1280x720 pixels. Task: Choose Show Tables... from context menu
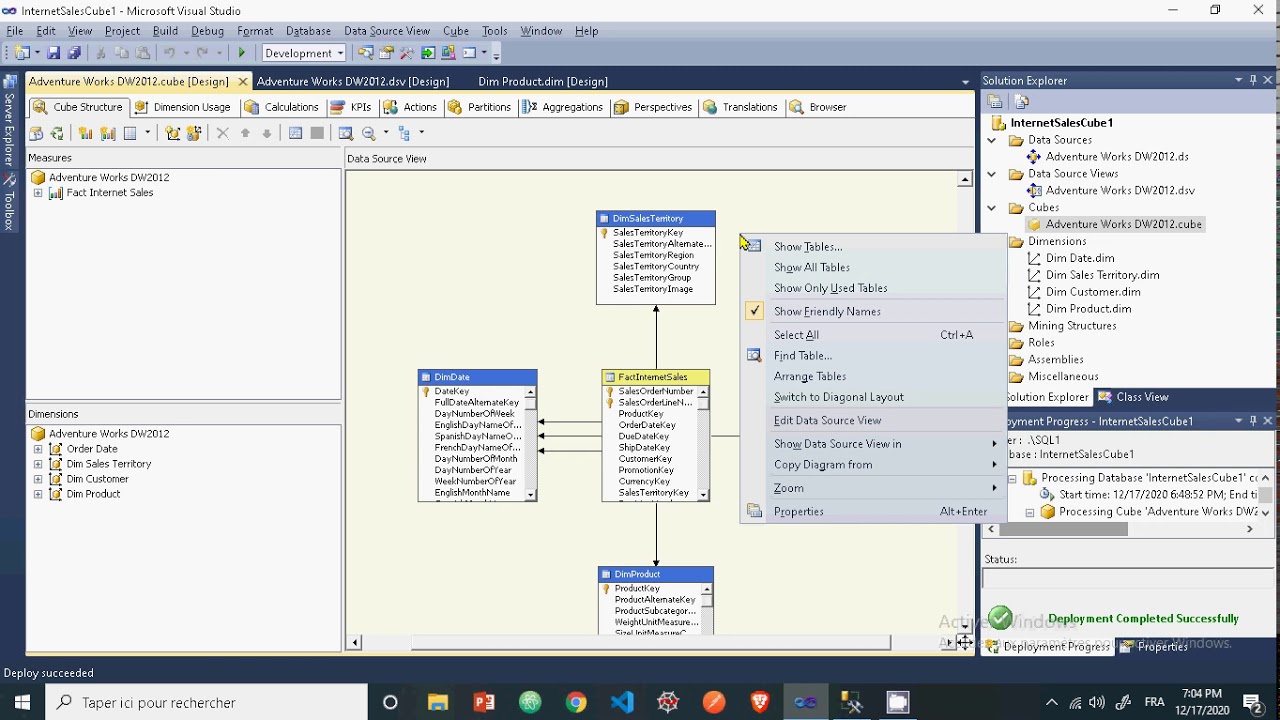(x=873, y=246)
